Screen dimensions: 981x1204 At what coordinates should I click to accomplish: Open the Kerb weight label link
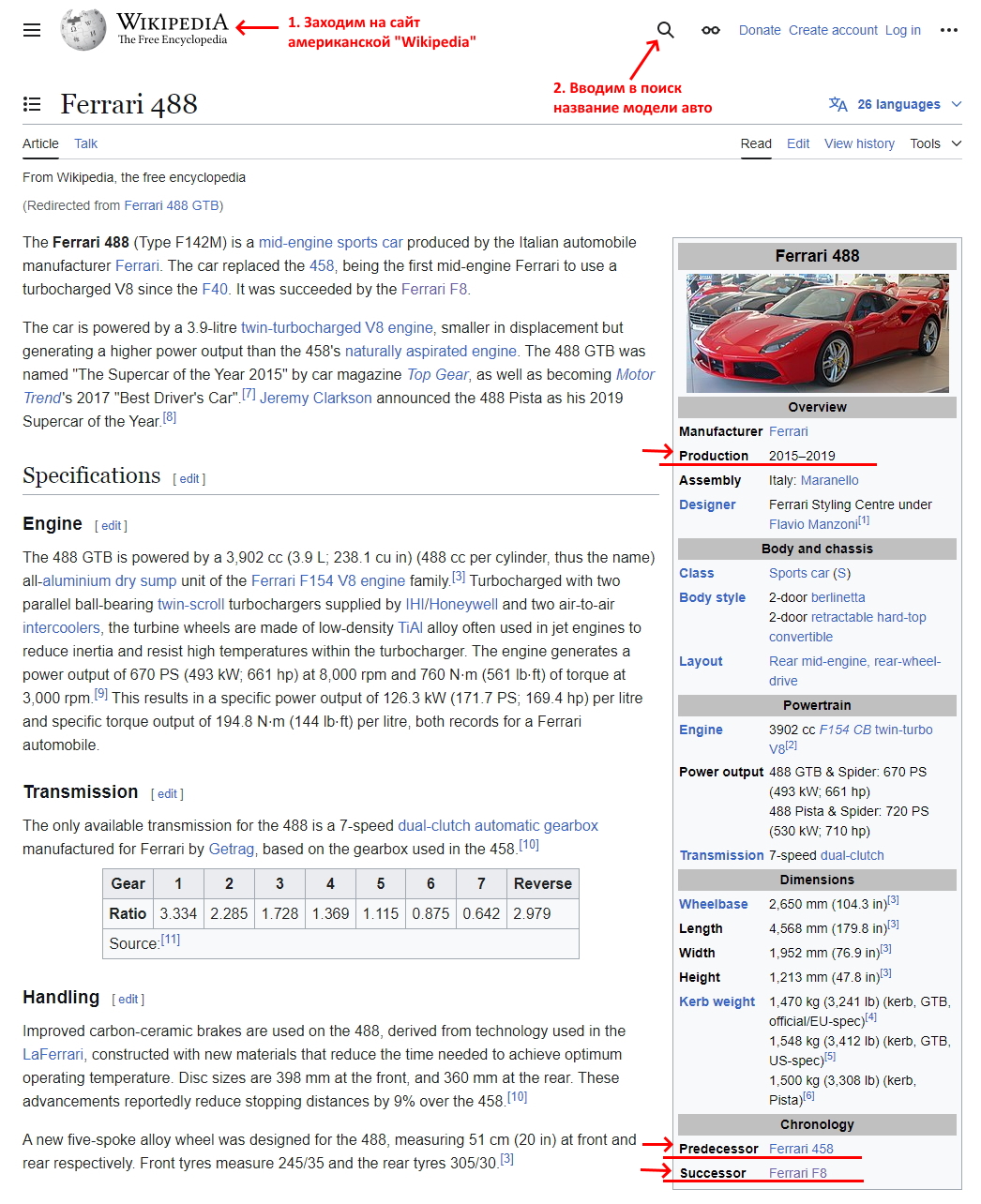click(x=717, y=1001)
